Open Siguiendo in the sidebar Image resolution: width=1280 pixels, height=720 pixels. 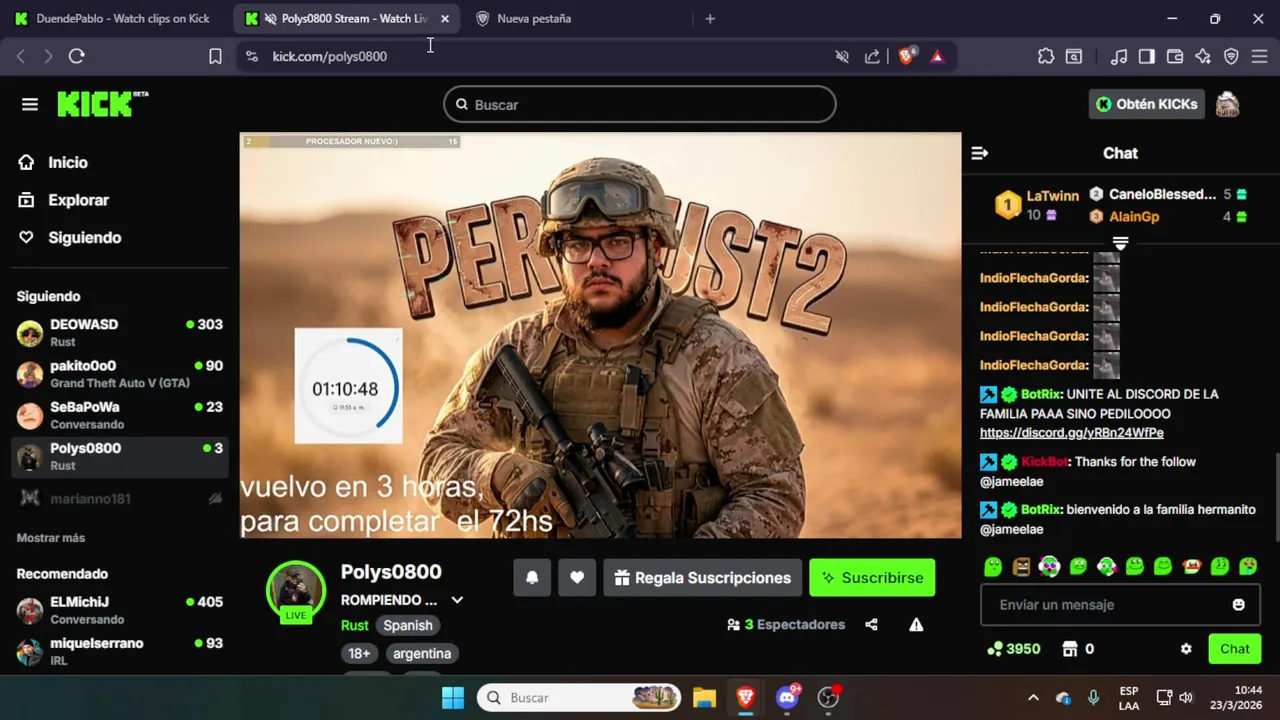72,237
